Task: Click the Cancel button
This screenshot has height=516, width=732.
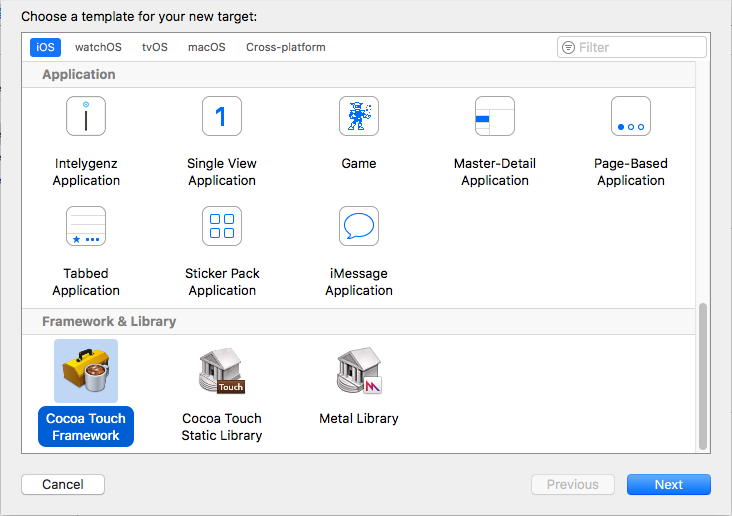Action: tap(63, 484)
